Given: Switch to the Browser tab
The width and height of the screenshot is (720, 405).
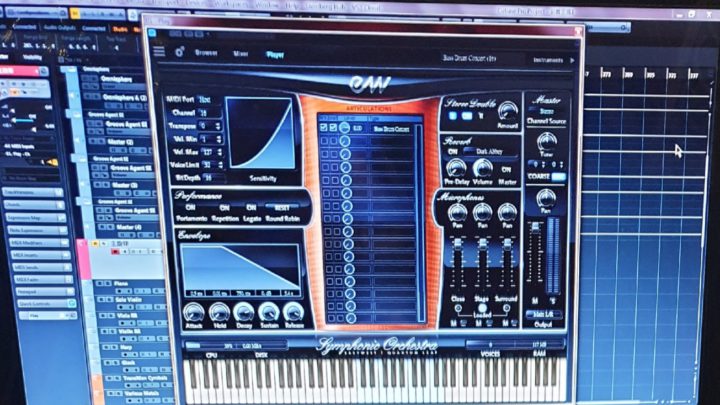Looking at the screenshot, I should click(206, 53).
